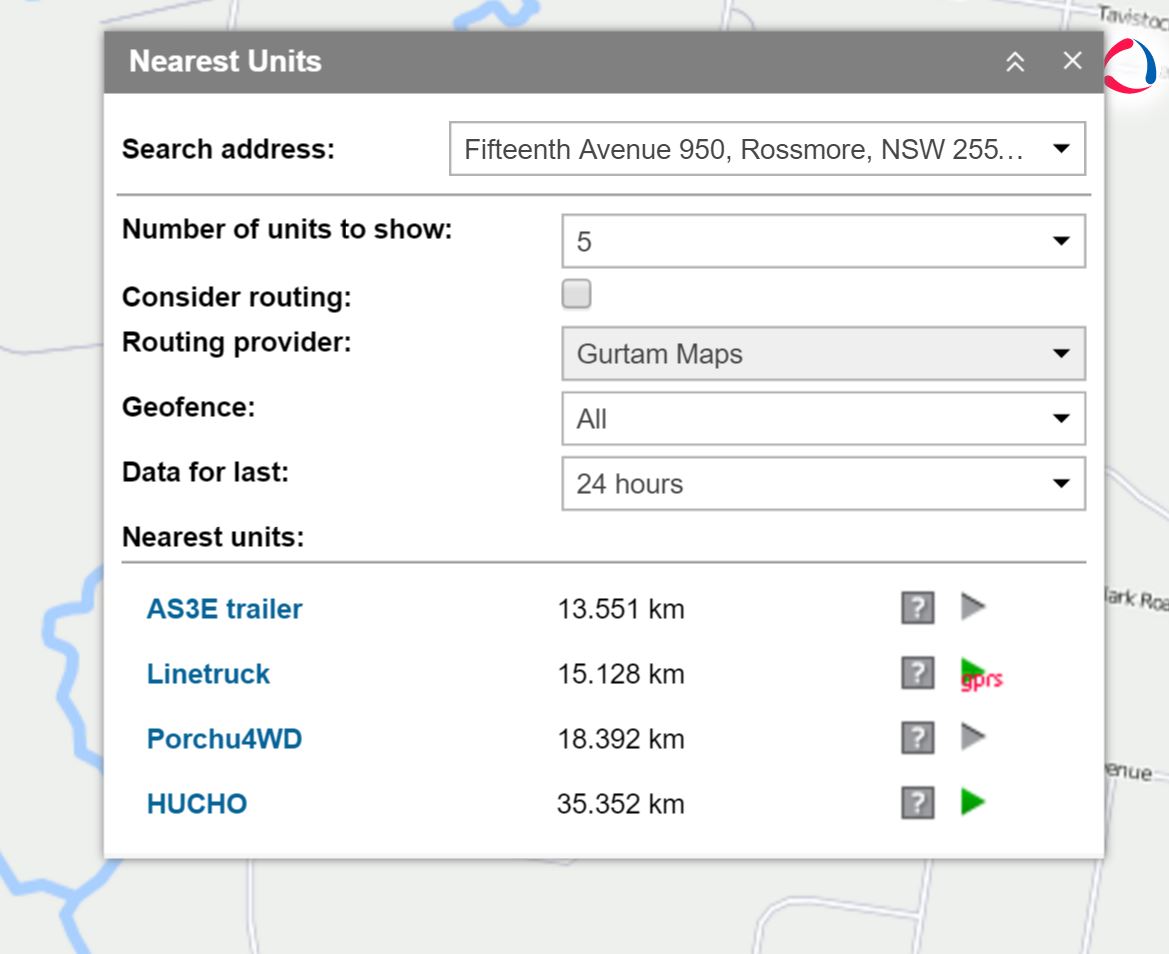This screenshot has height=954, width=1169.
Task: Click the gray arrow icon for Porchu4WD
Action: pos(972,738)
